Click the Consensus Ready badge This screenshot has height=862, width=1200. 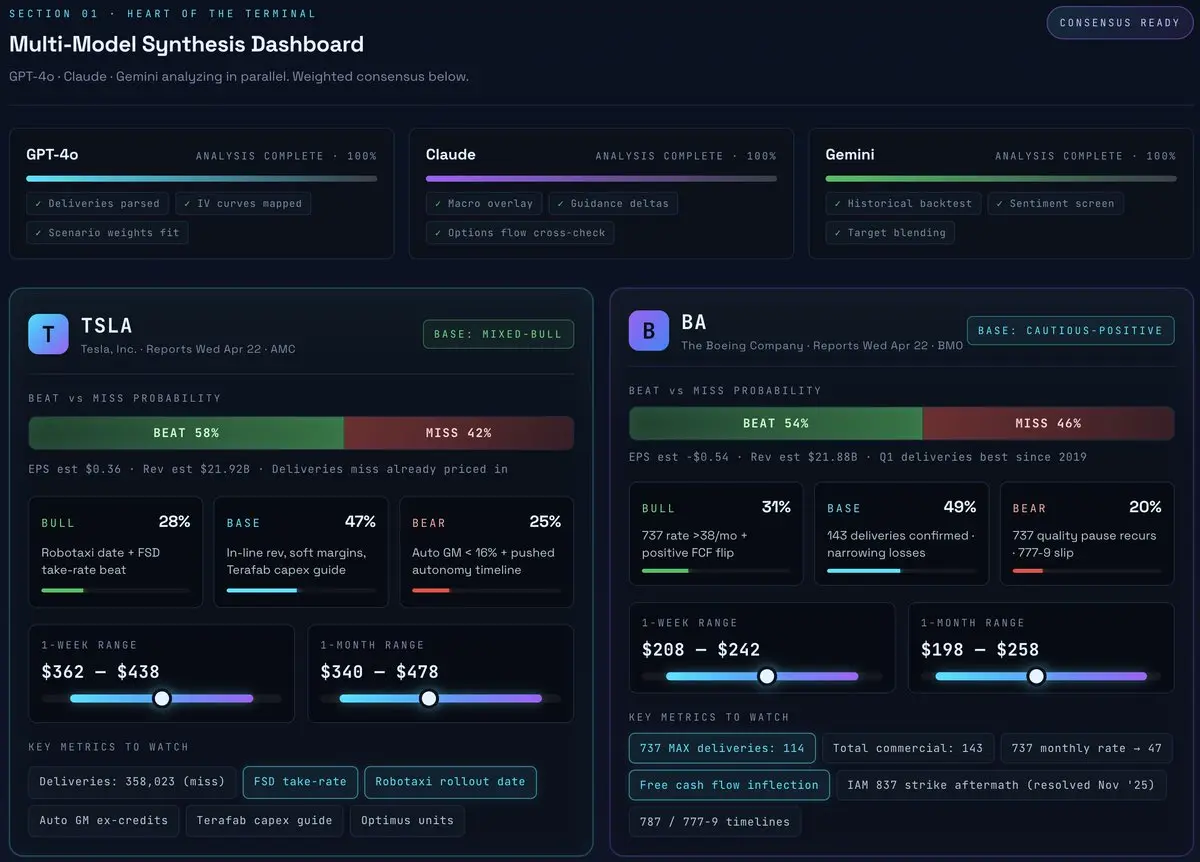coord(1120,22)
